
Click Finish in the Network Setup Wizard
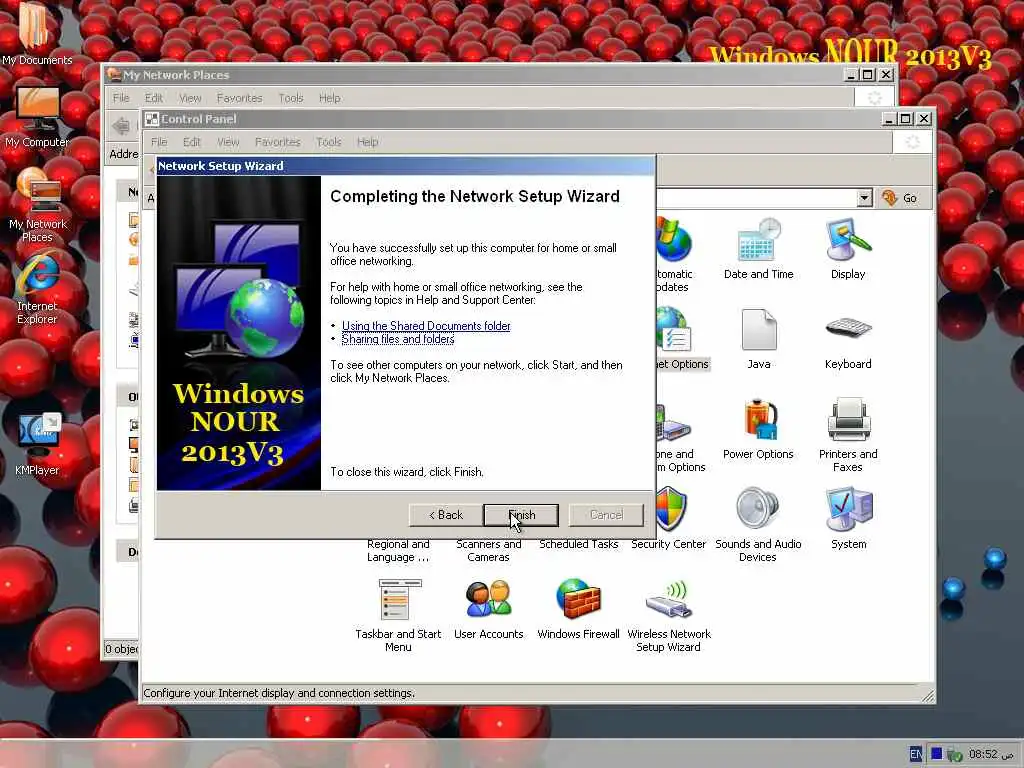pyautogui.click(x=521, y=515)
